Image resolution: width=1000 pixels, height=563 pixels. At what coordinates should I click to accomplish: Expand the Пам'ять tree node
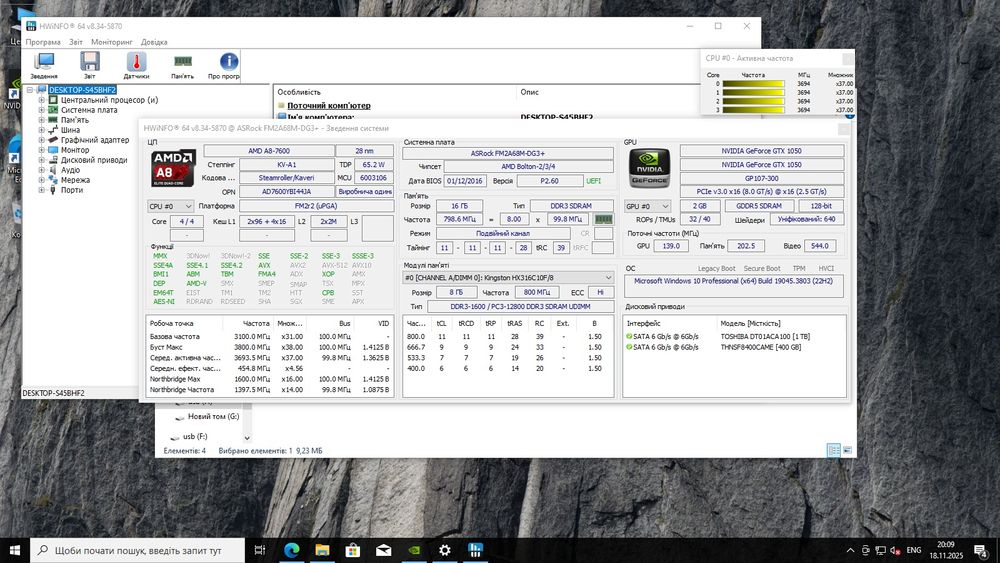tap(41, 120)
